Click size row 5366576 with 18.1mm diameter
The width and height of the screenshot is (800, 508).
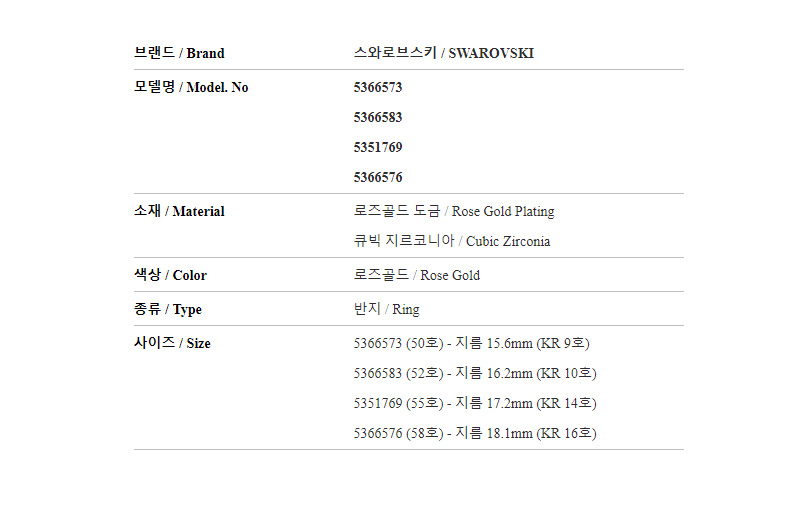[x=475, y=434]
